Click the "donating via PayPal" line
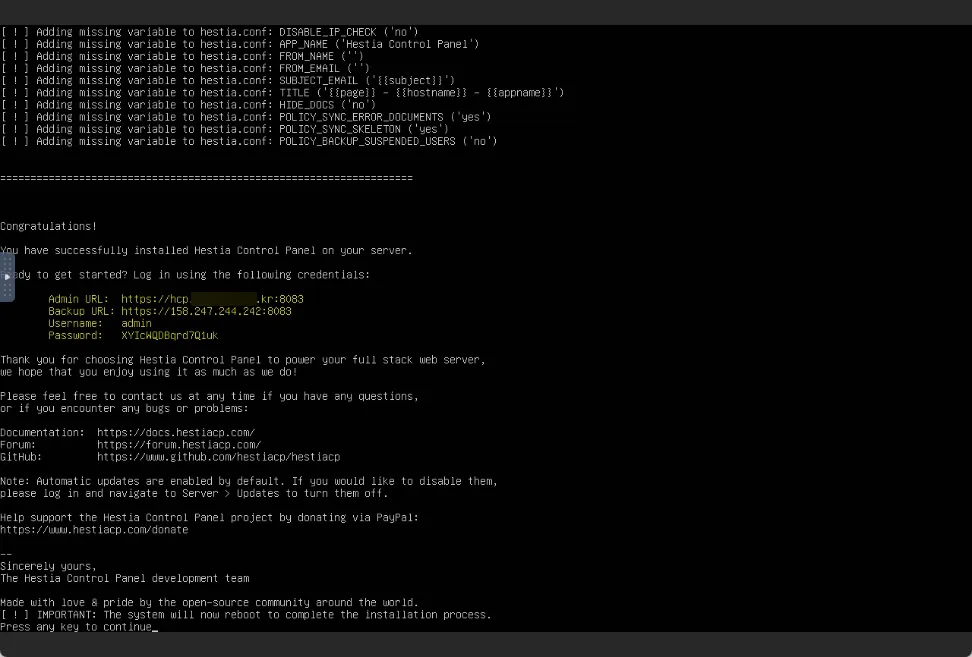 tap(210, 518)
